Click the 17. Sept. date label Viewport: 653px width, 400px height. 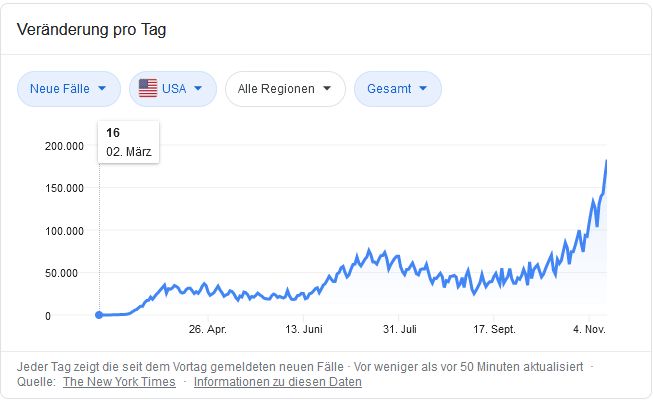(494, 329)
